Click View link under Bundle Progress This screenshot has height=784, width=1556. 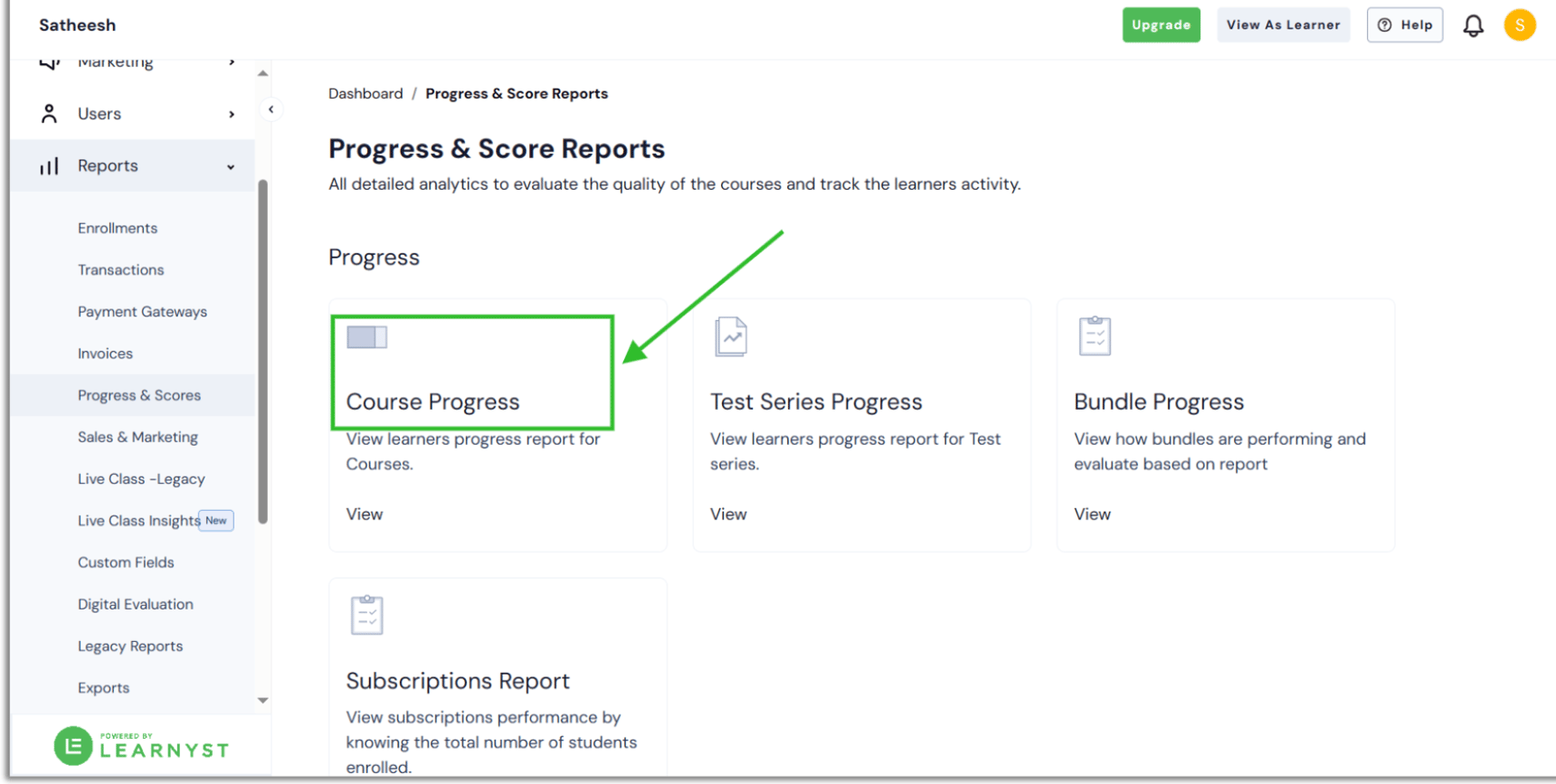1092,514
